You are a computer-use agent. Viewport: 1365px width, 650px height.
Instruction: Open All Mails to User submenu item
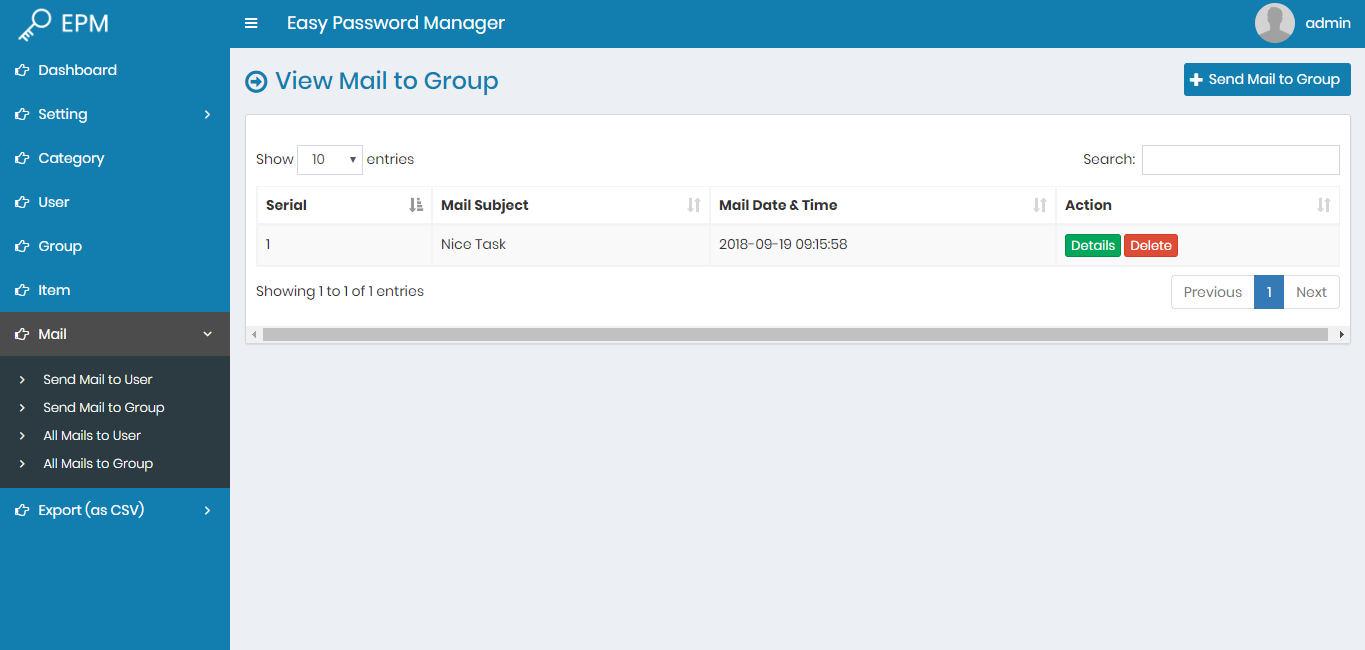point(92,435)
